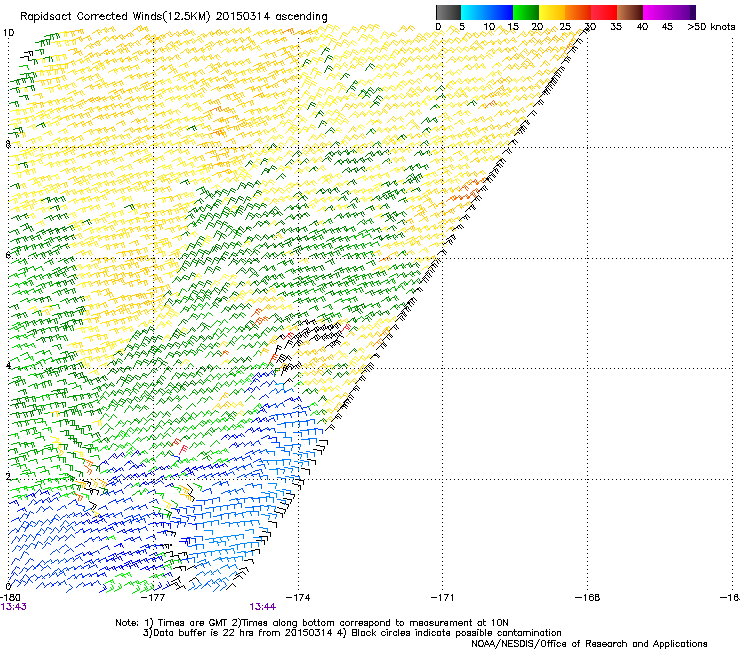
Task: Click the '4' latitude axis label
Action: tap(8, 365)
